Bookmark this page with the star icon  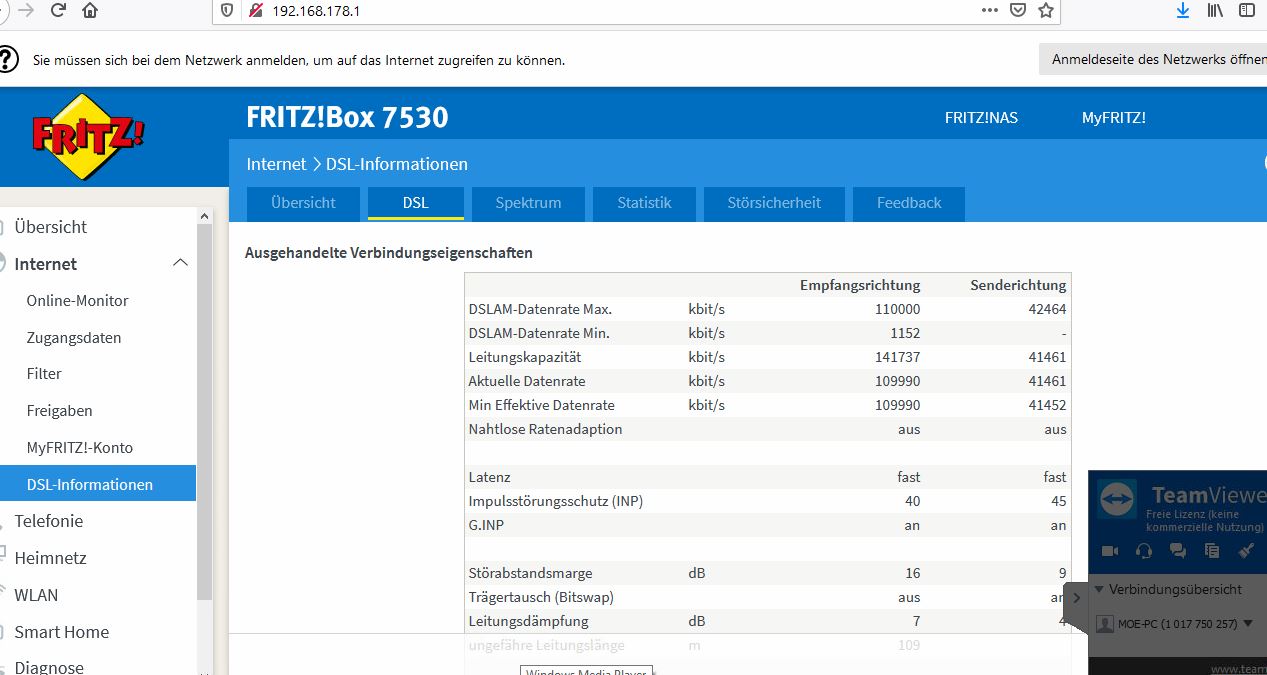coord(1046,10)
